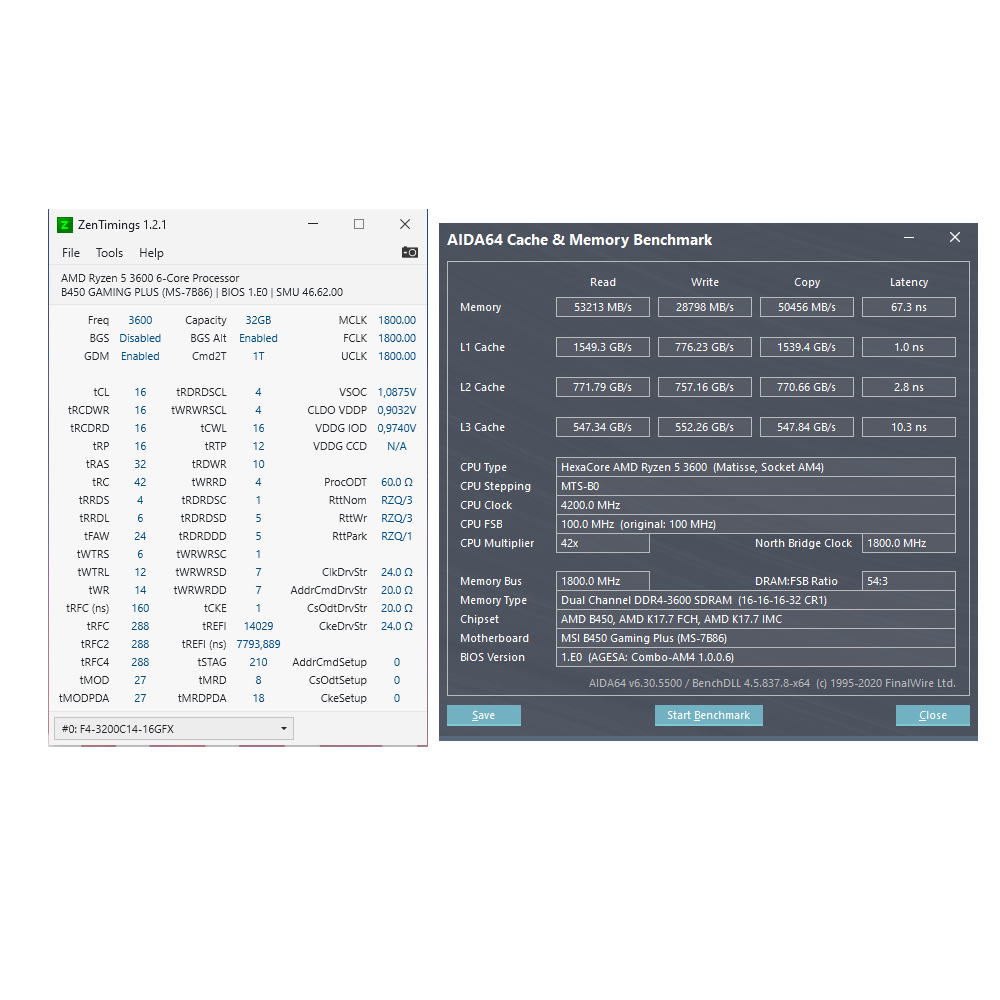This screenshot has height=1000, width=1000.
Task: Click the BGS Alt Enabled value
Action: point(258,338)
